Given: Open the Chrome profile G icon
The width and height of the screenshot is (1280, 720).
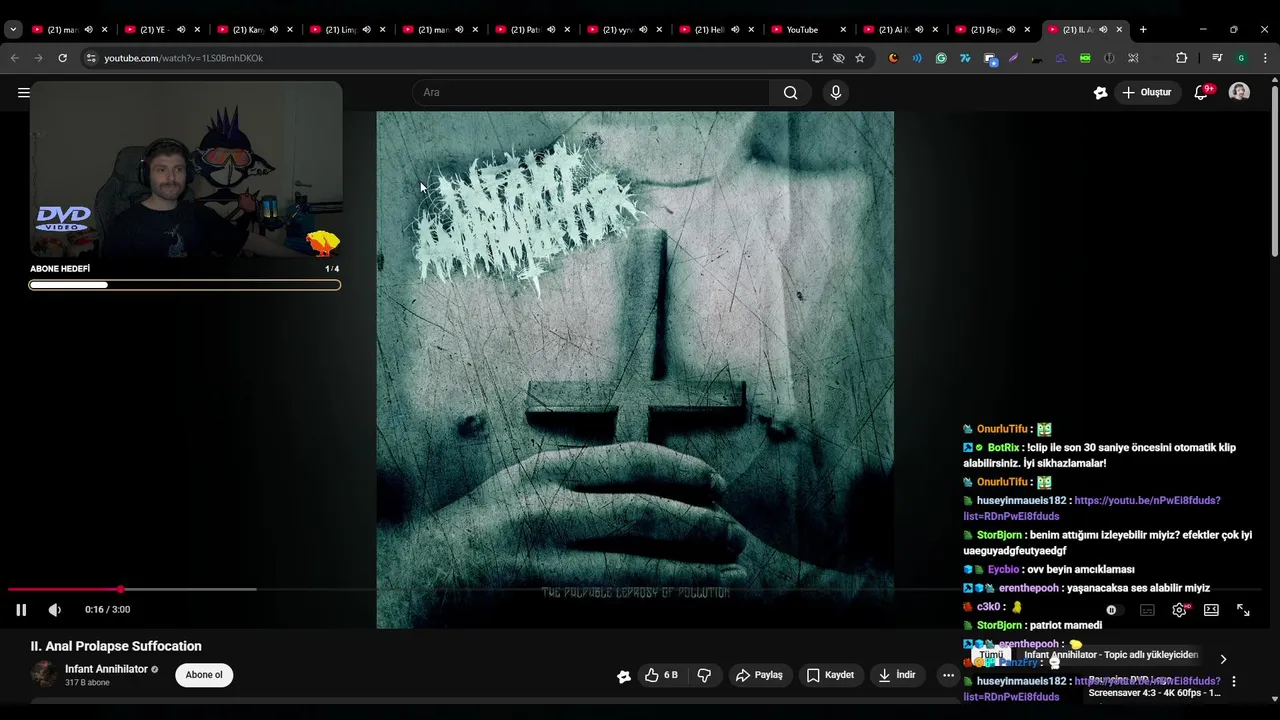Looking at the screenshot, I should tap(1241, 58).
